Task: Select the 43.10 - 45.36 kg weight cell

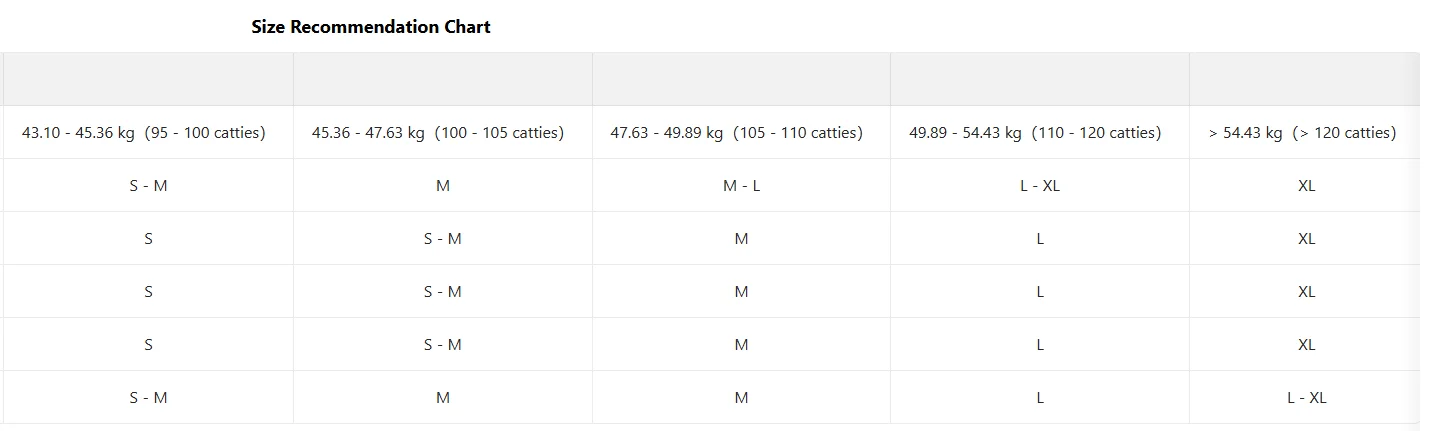Action: click(144, 133)
